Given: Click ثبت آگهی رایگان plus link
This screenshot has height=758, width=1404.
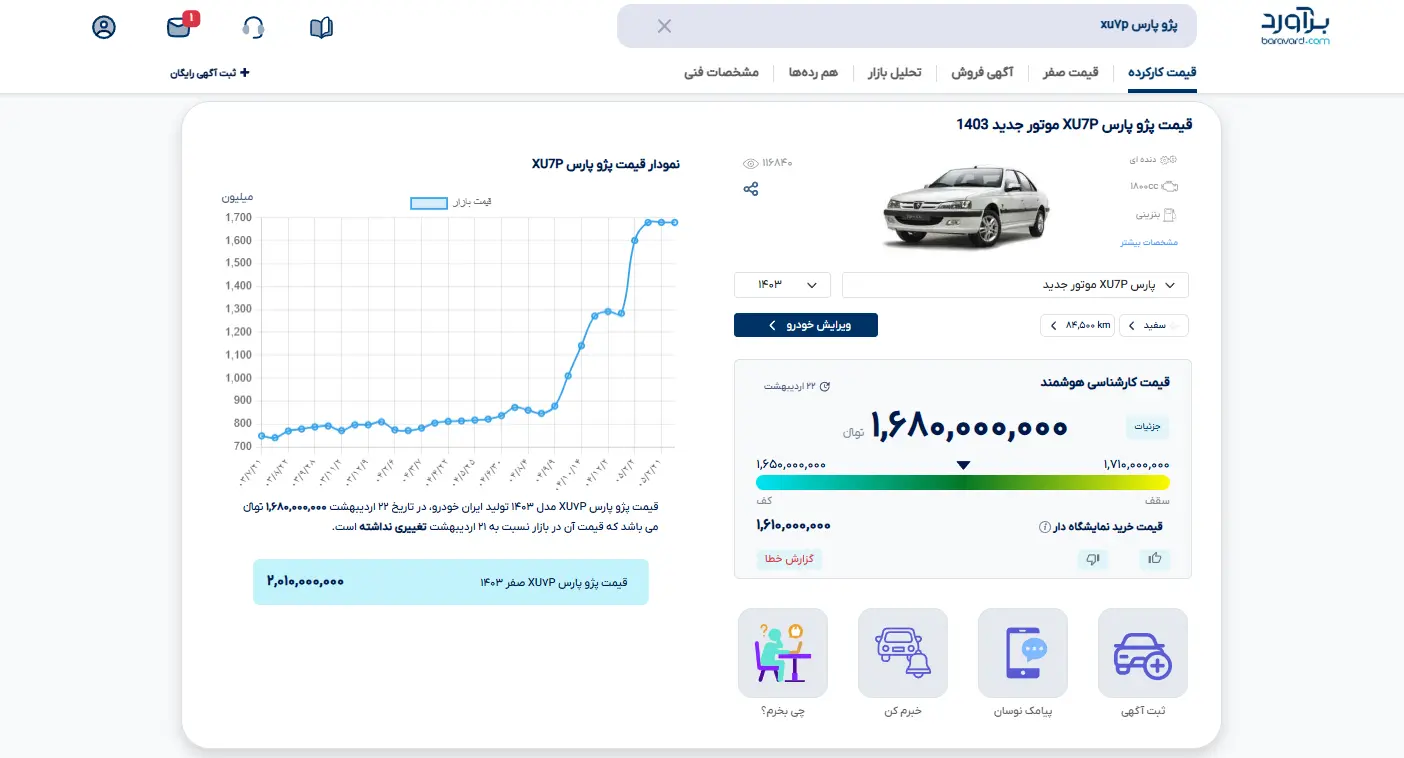Looking at the screenshot, I should coord(210,73).
